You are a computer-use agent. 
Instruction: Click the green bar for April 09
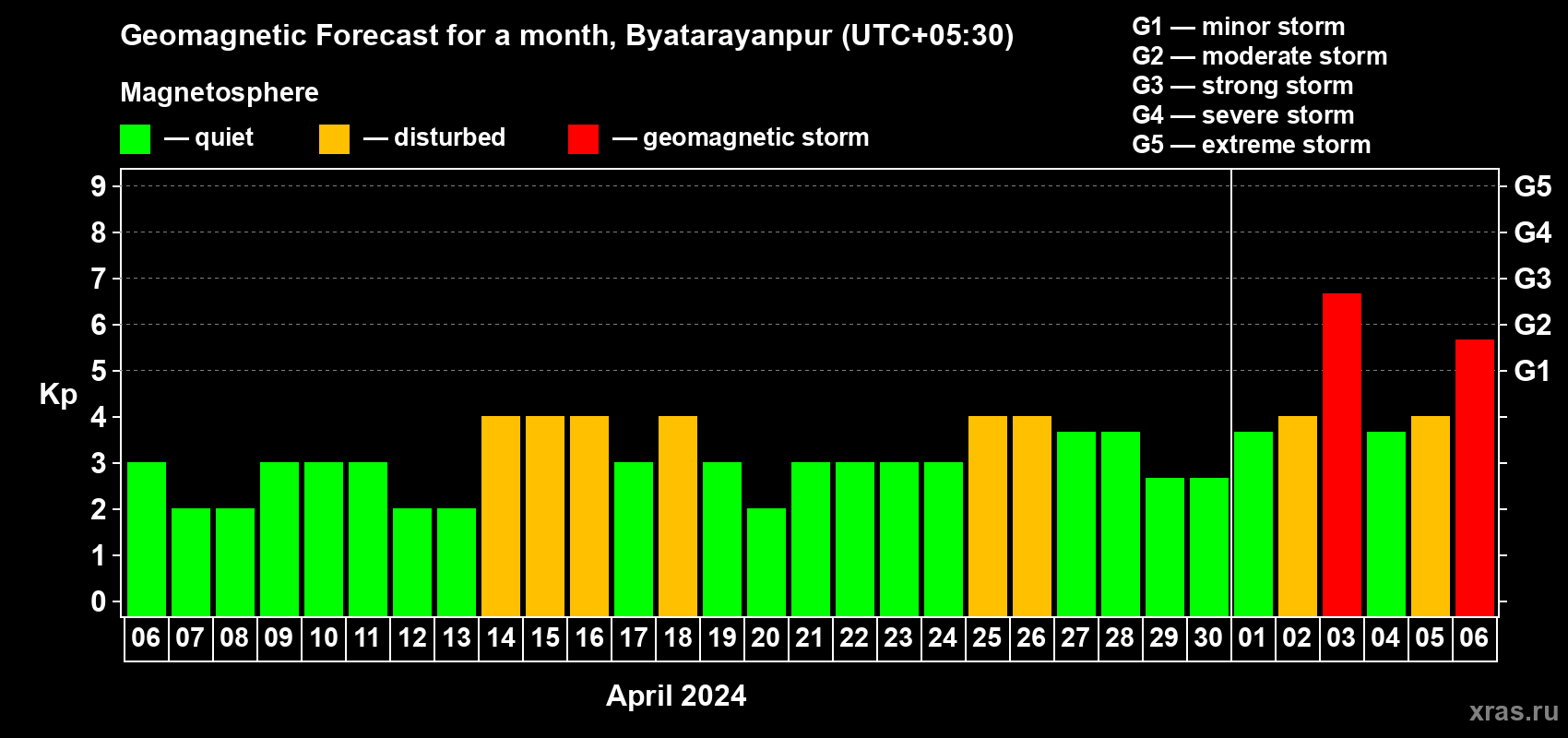point(279,540)
